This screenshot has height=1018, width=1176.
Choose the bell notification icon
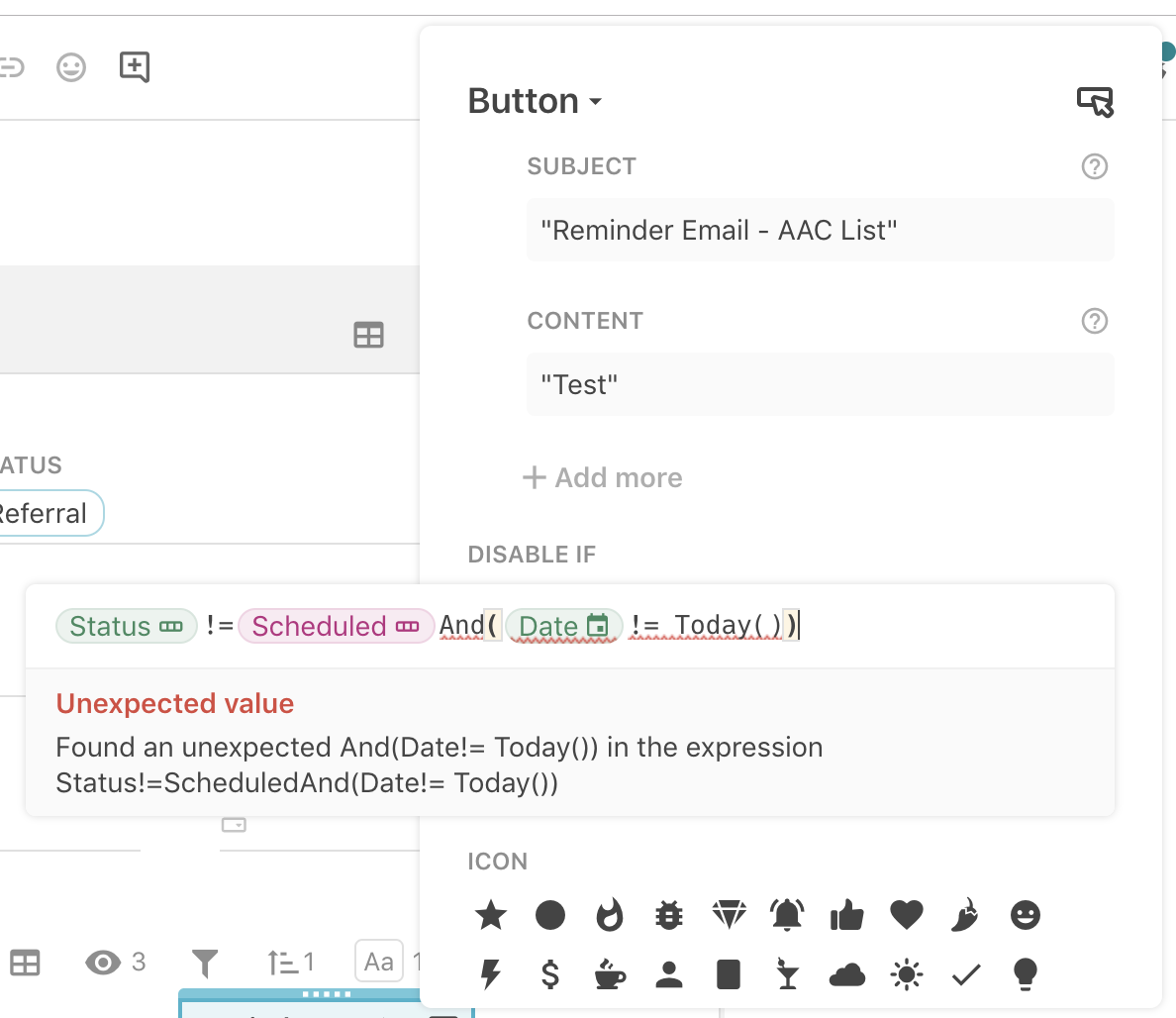pyautogui.click(x=788, y=915)
